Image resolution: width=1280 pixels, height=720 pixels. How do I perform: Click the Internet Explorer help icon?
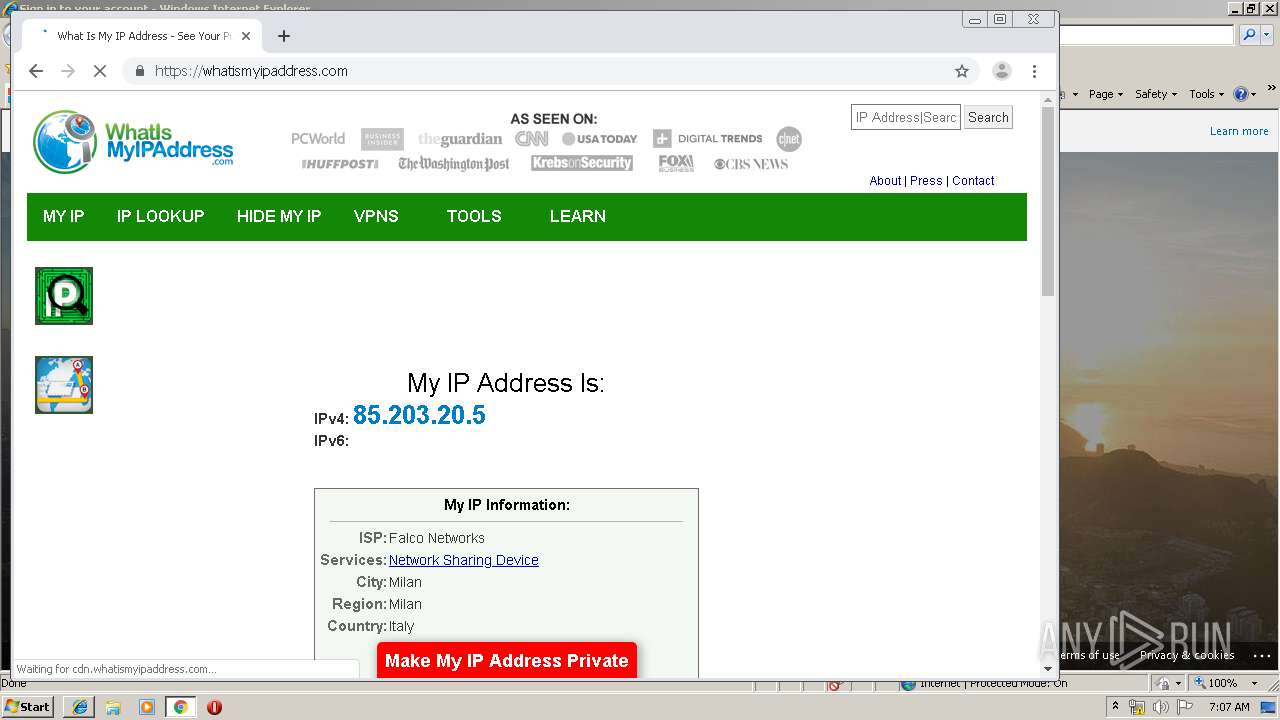tap(1241, 94)
